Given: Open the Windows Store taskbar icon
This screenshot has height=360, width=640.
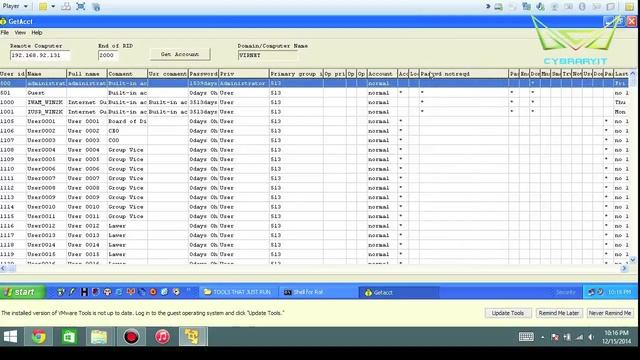Looking at the screenshot, I should 69,337.
